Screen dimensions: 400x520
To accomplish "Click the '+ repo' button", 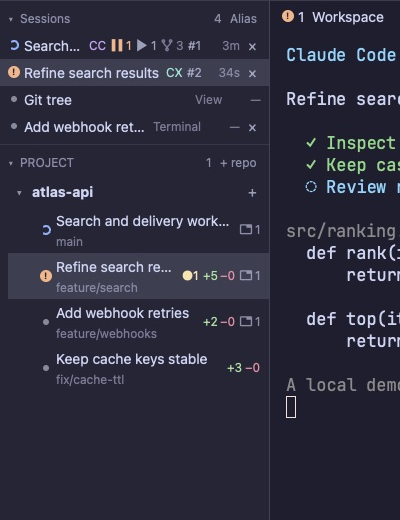I will coord(238,163).
